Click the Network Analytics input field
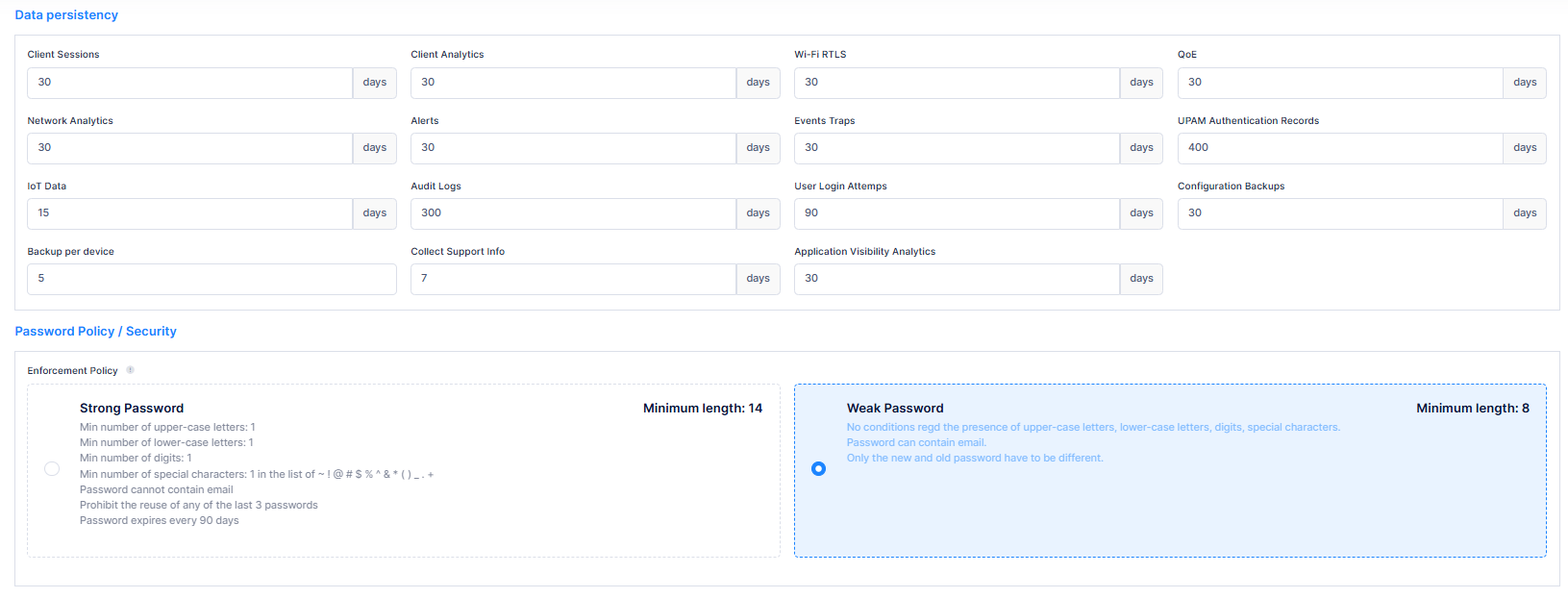This screenshot has height=598, width=1568. pos(189,148)
